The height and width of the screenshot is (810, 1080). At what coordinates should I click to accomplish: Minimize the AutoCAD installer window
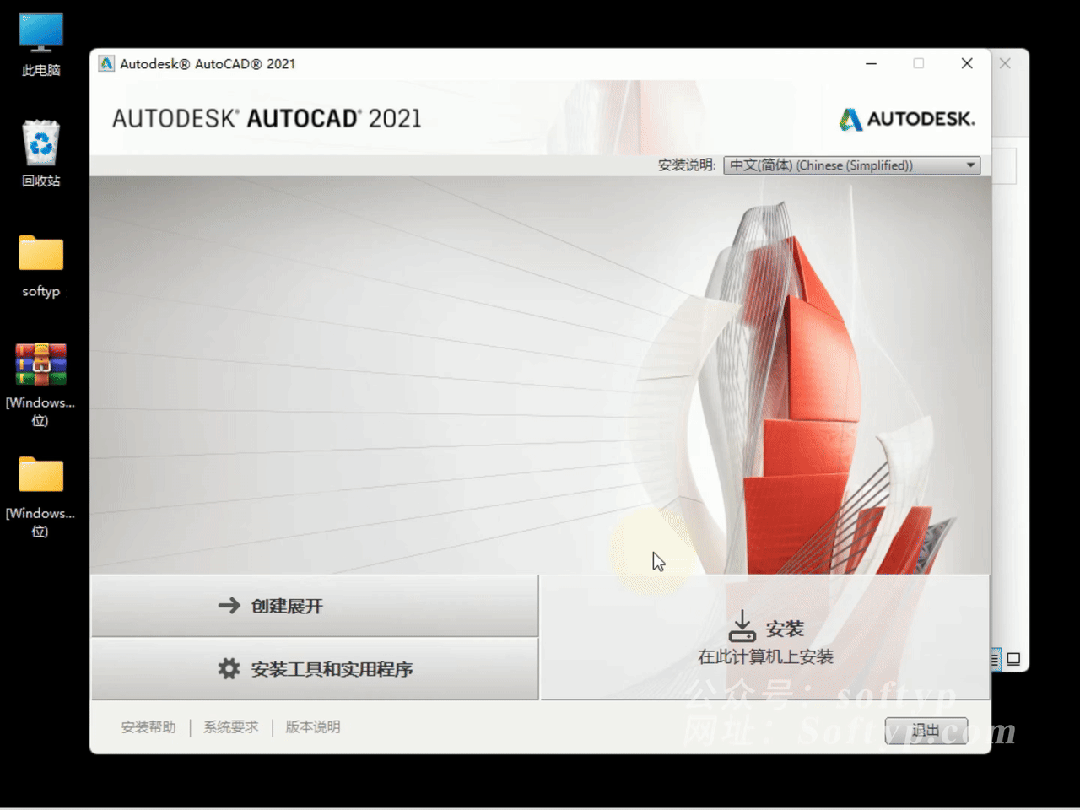(871, 63)
